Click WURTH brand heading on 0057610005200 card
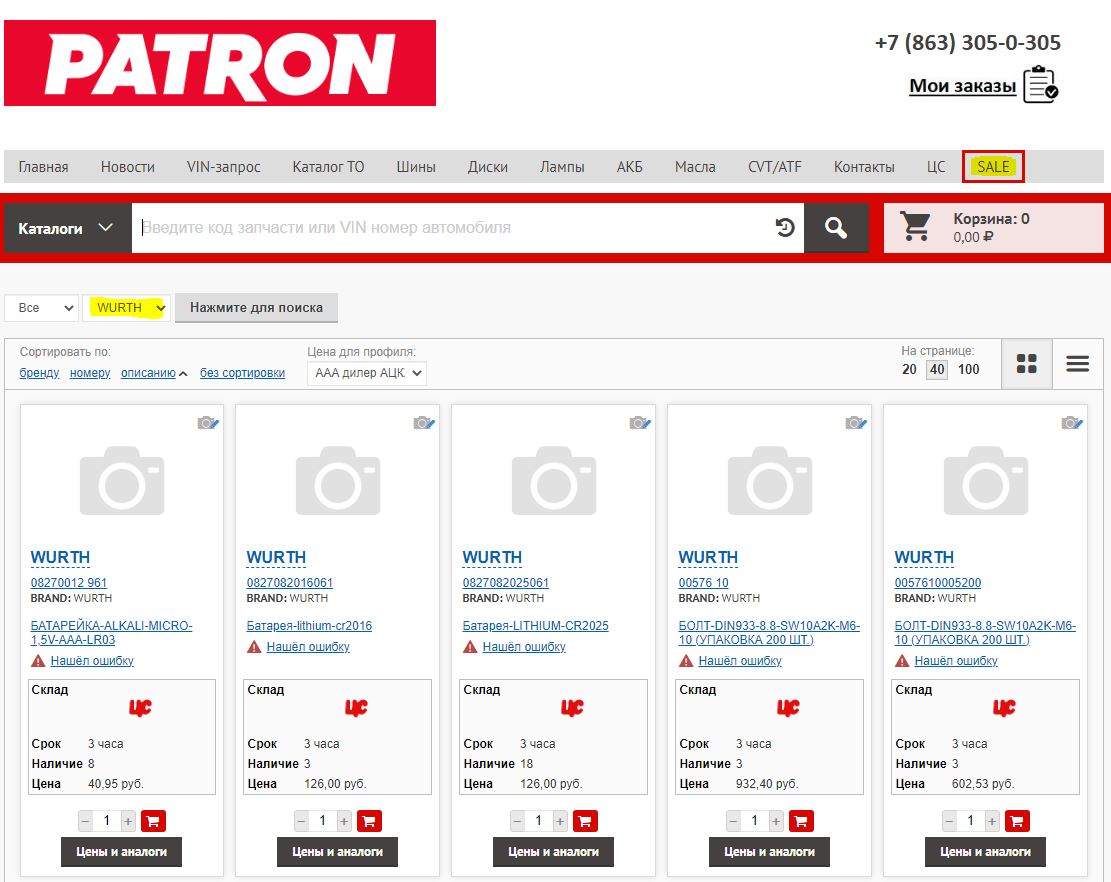 coord(924,558)
